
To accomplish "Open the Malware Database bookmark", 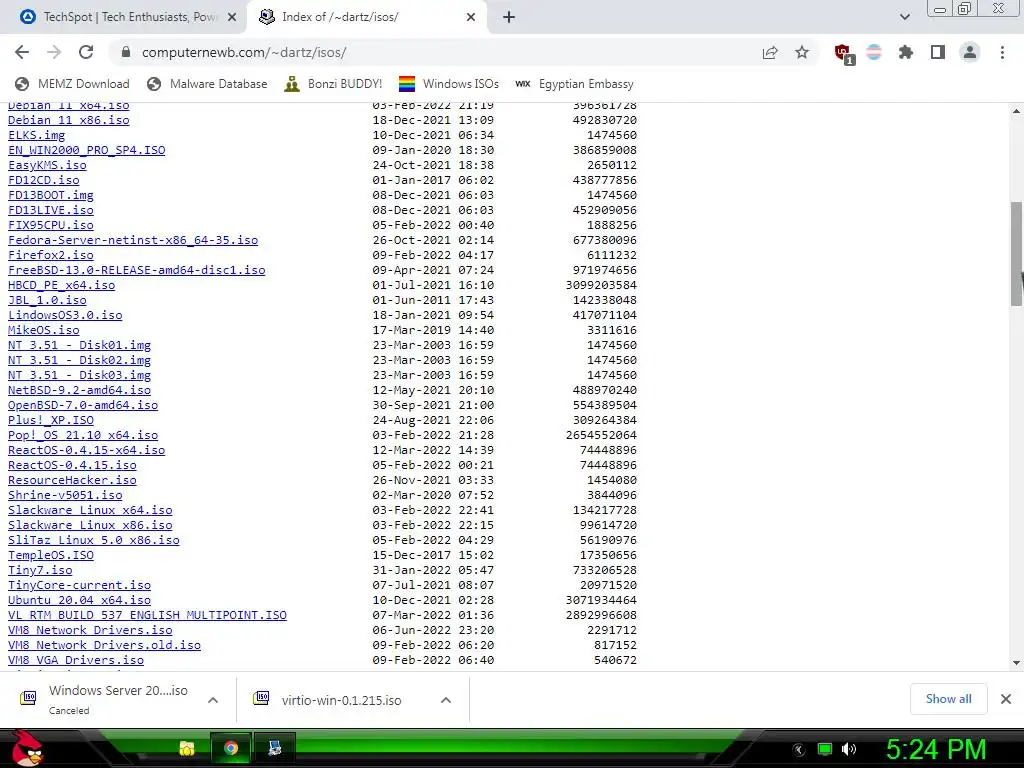I will pos(207,84).
